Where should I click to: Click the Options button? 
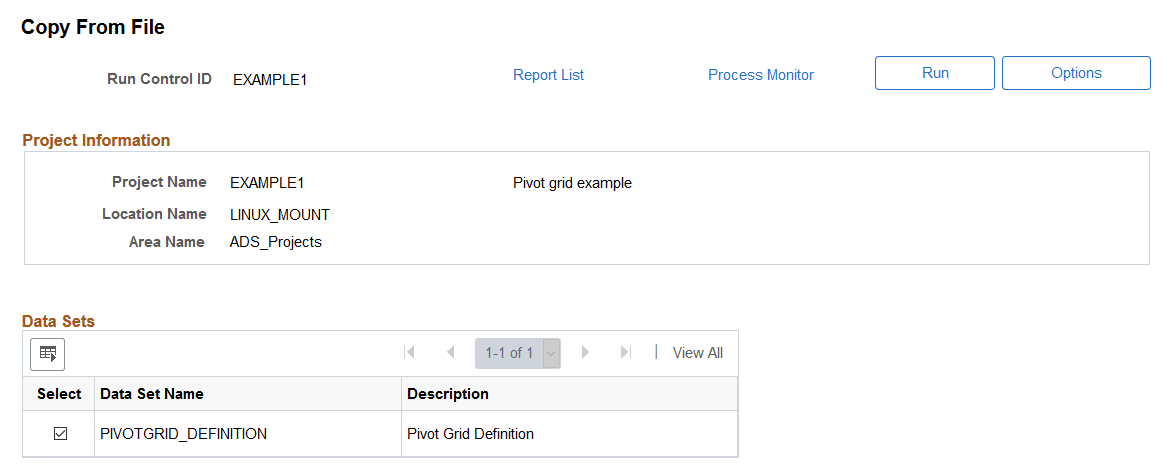(x=1076, y=73)
